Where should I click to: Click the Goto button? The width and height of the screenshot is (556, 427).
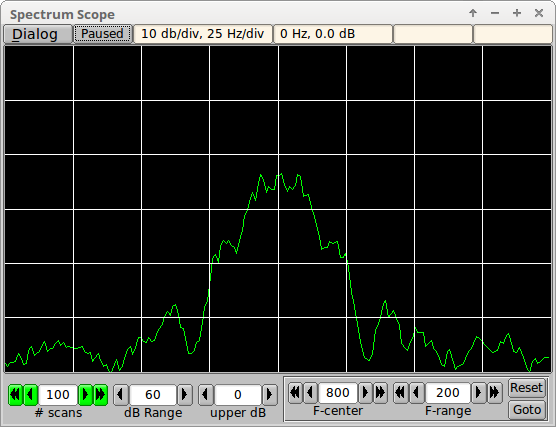[x=527, y=410]
